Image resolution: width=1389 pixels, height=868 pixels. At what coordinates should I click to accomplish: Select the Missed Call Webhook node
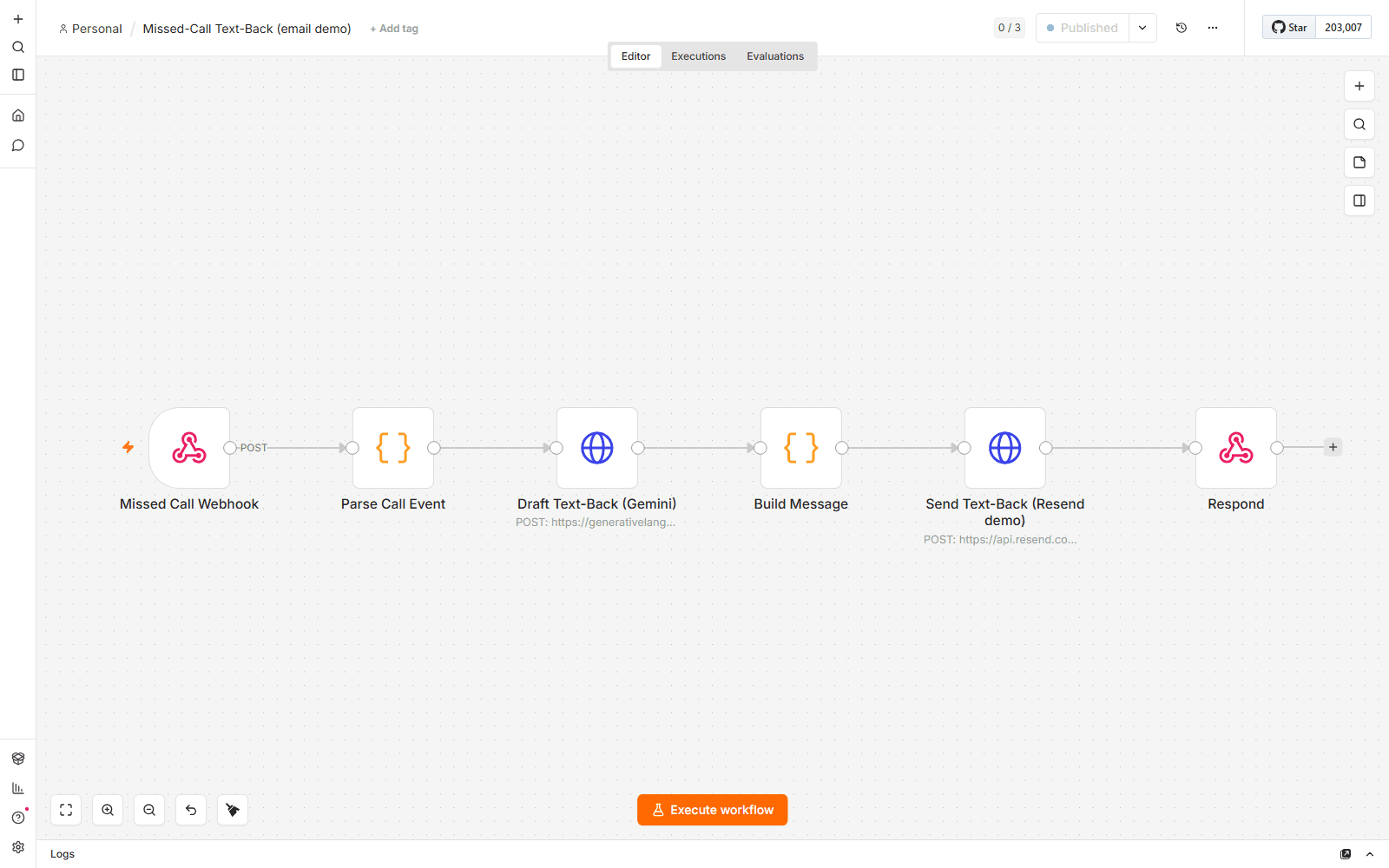tap(189, 448)
